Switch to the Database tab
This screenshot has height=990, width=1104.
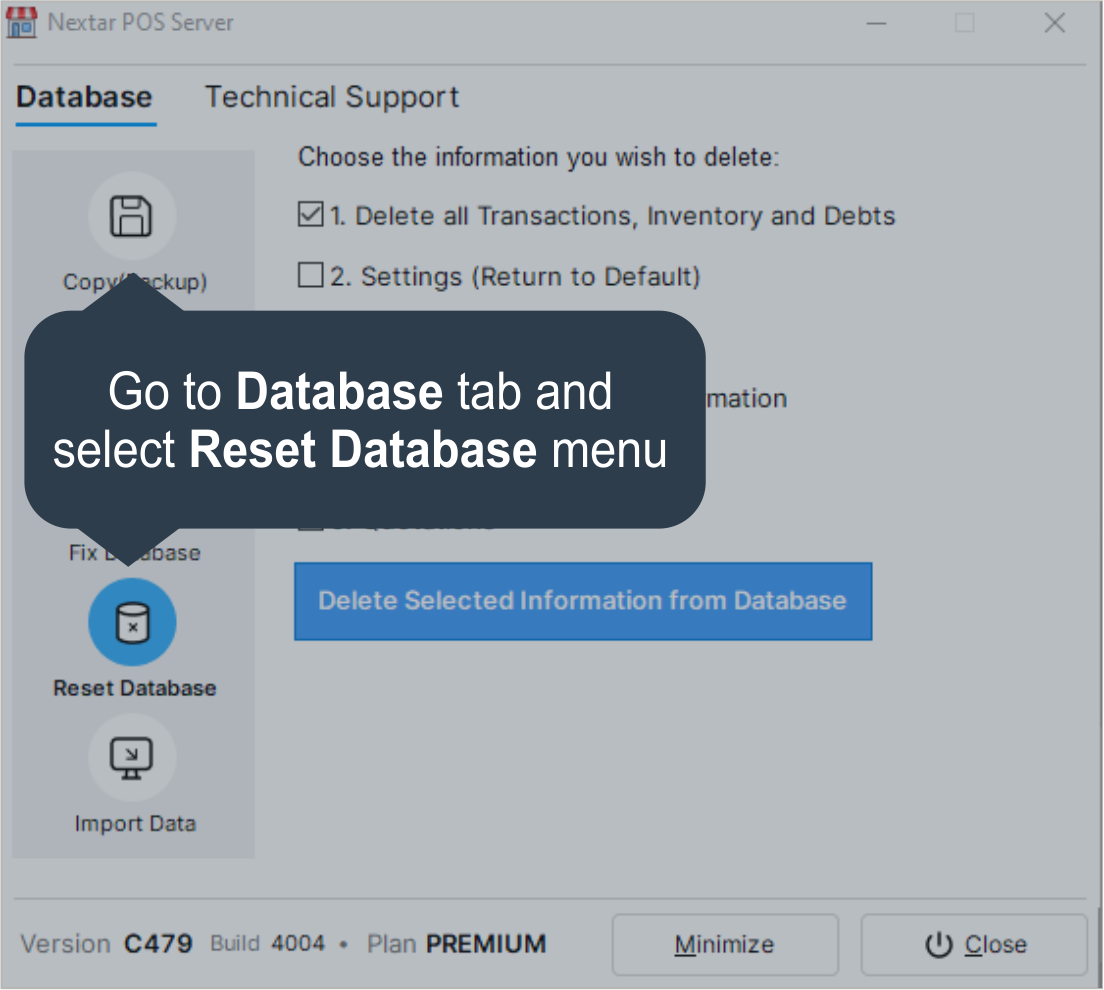[84, 97]
